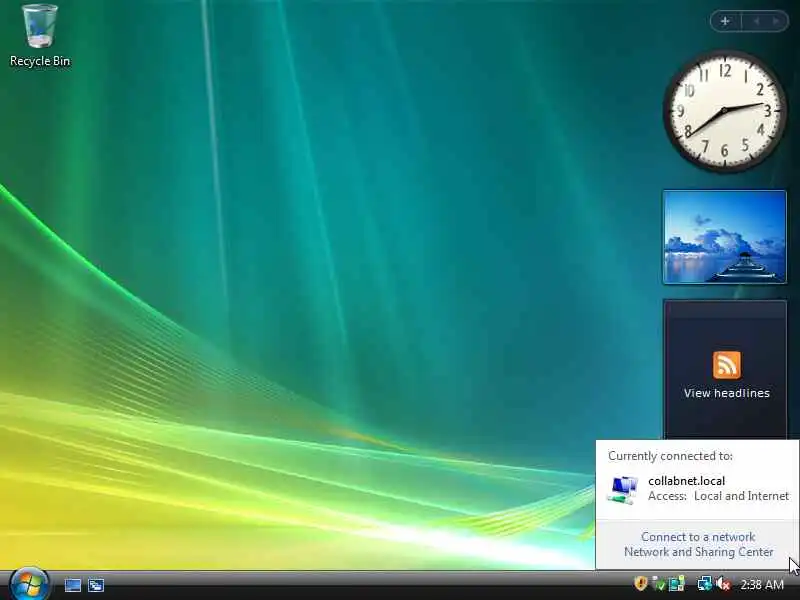Click the slide show picture gadget
Screen dimensions: 800x600
pos(724,237)
